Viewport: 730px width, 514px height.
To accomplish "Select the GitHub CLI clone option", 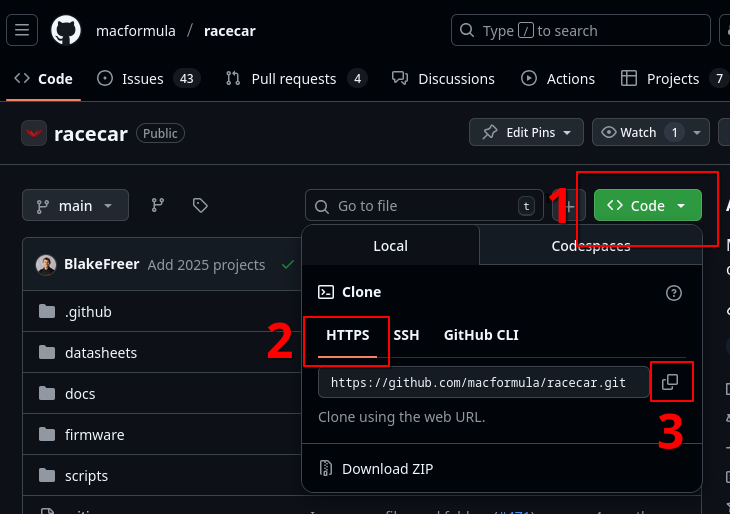I will click(481, 335).
